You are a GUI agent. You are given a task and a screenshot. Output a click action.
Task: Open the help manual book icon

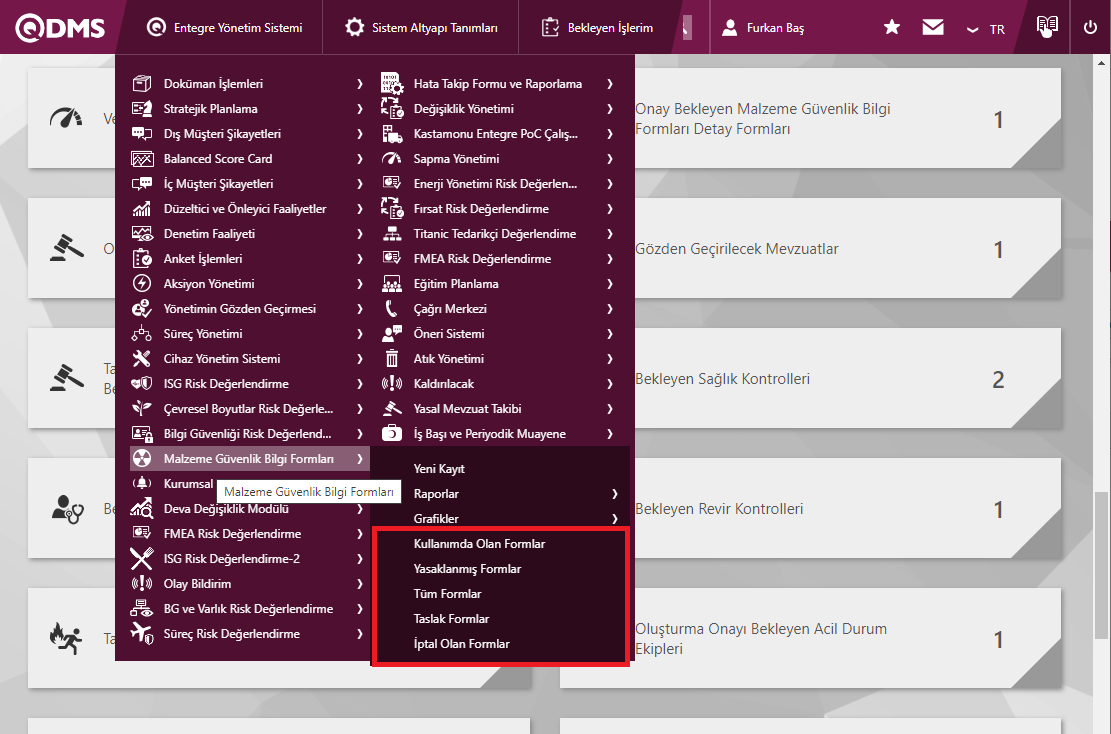click(1047, 27)
